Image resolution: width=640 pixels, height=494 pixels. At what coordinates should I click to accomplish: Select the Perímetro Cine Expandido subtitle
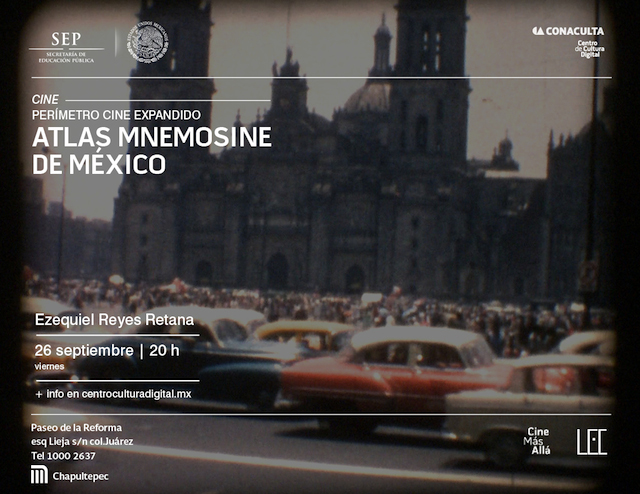tap(116, 115)
